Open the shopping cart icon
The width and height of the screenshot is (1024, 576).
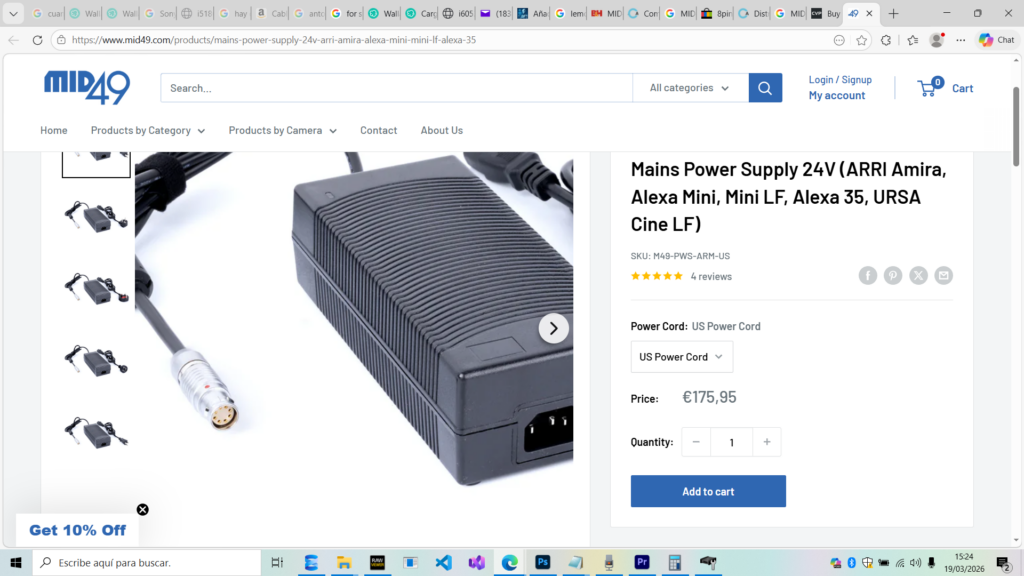coord(928,88)
